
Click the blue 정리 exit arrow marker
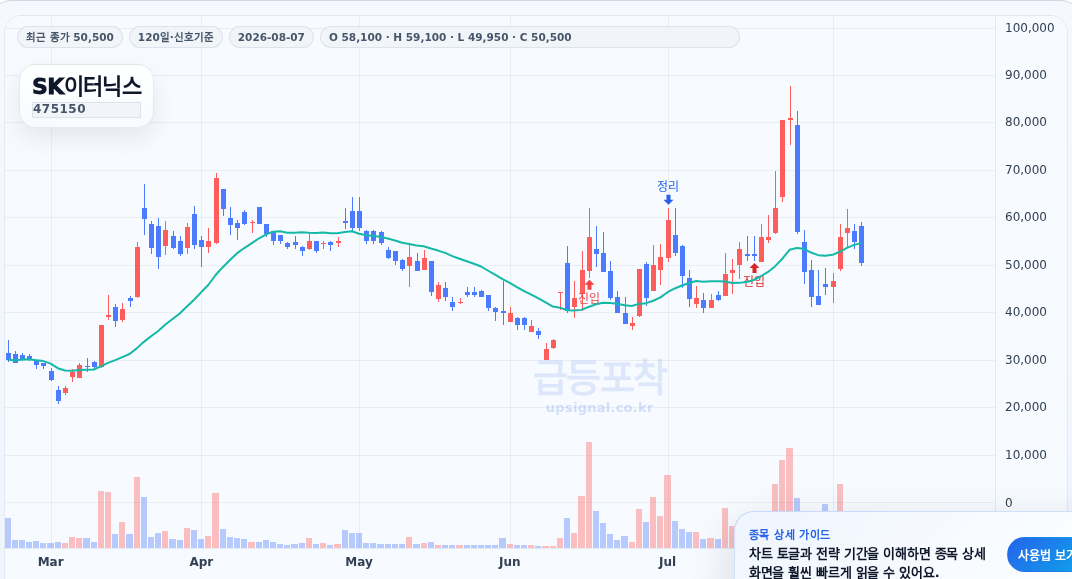tap(668, 200)
